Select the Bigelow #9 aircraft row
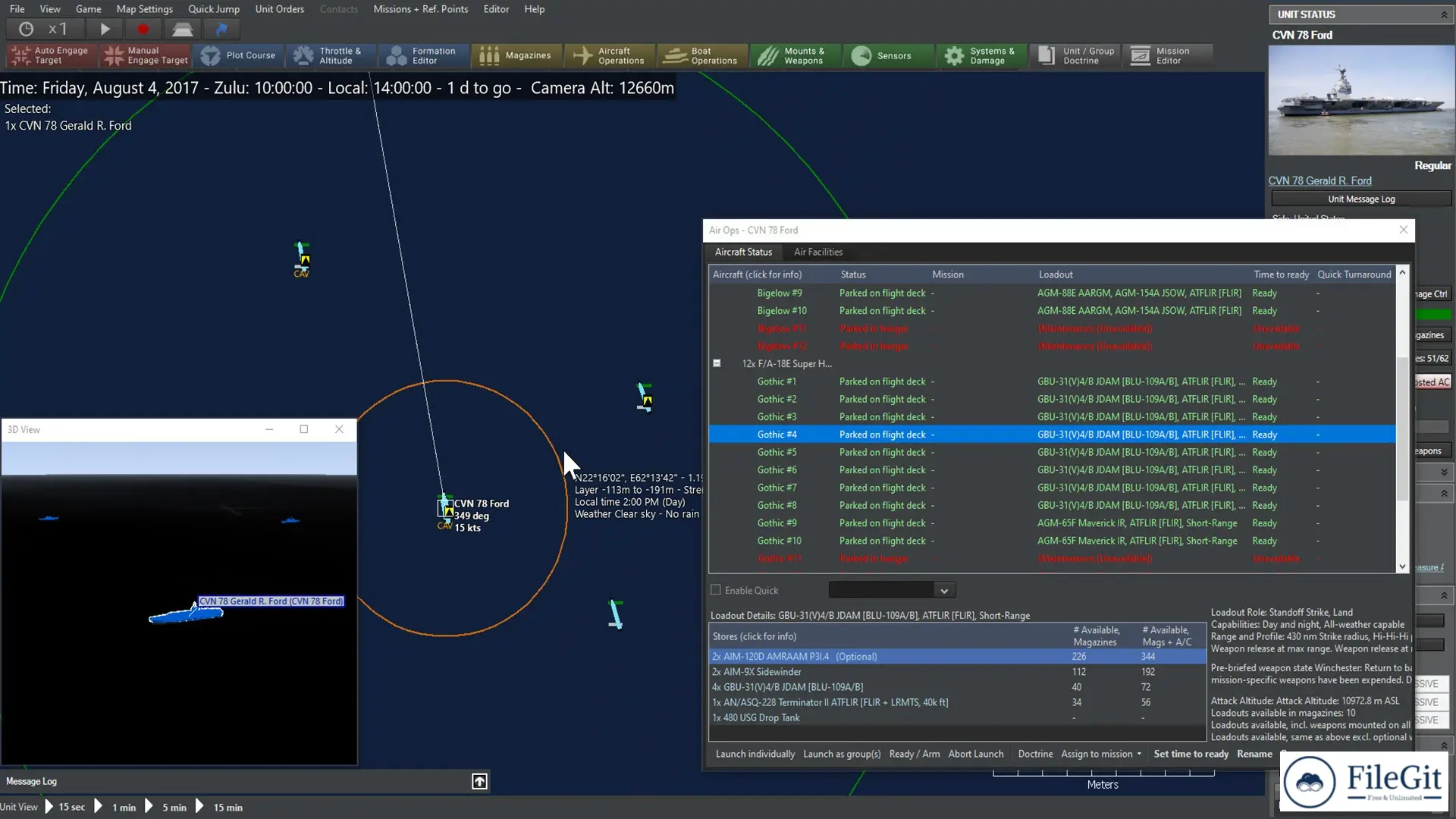1456x819 pixels. [x=1052, y=293]
